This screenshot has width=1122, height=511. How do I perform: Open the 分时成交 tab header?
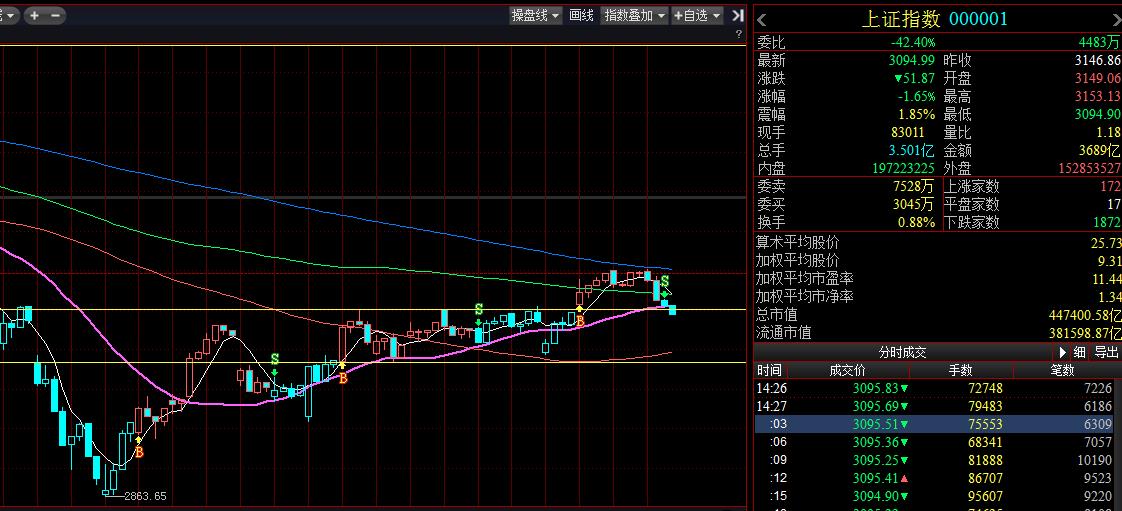click(x=902, y=352)
